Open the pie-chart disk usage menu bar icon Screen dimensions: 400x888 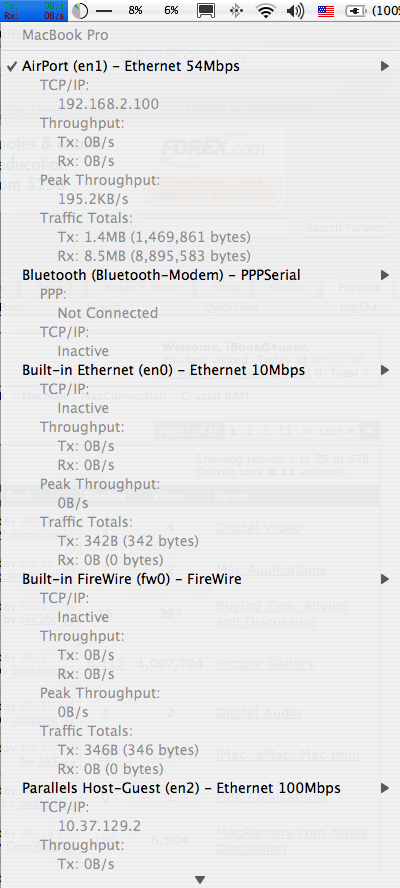coord(81,10)
